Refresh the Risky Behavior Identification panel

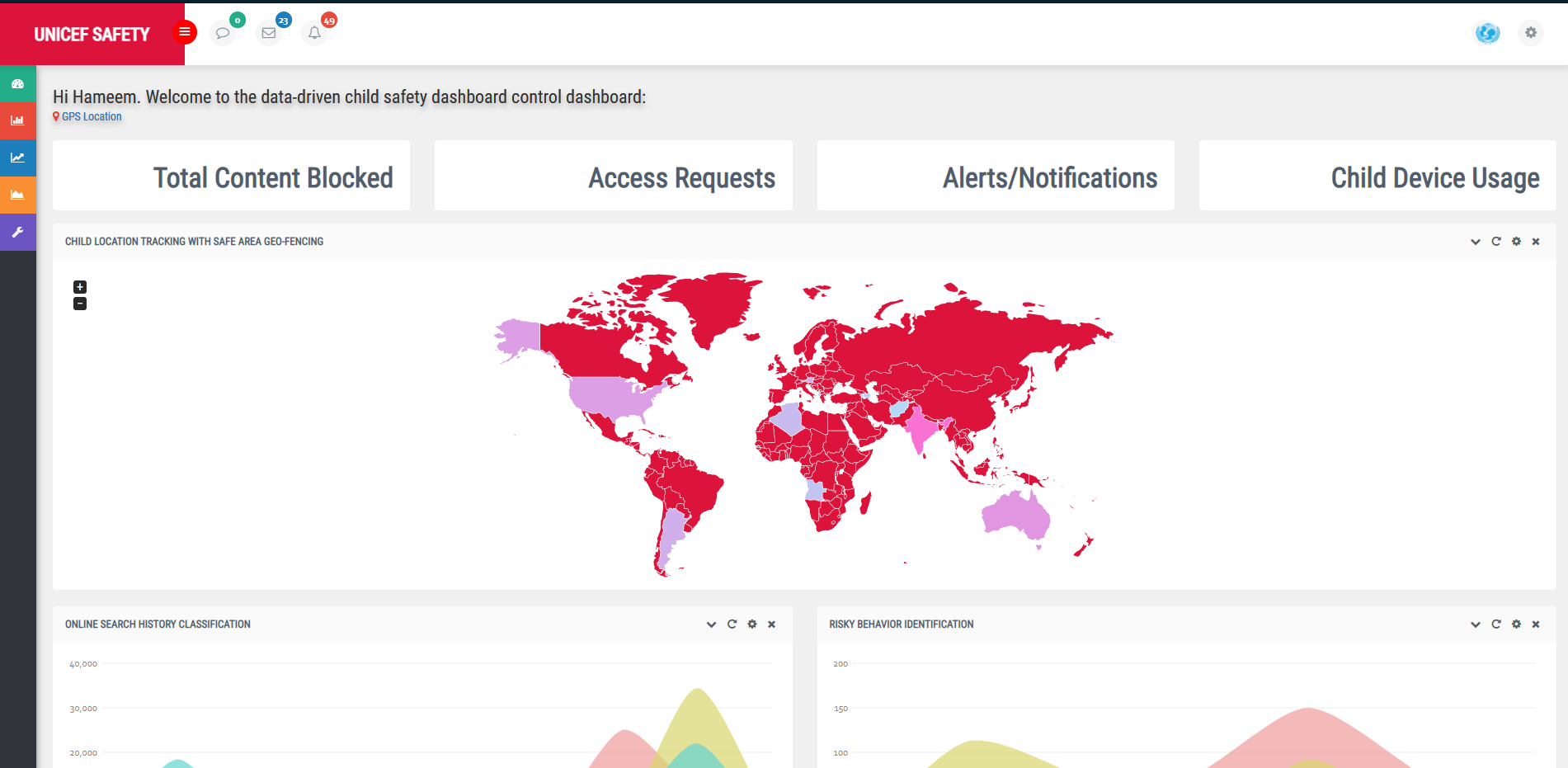(1496, 624)
